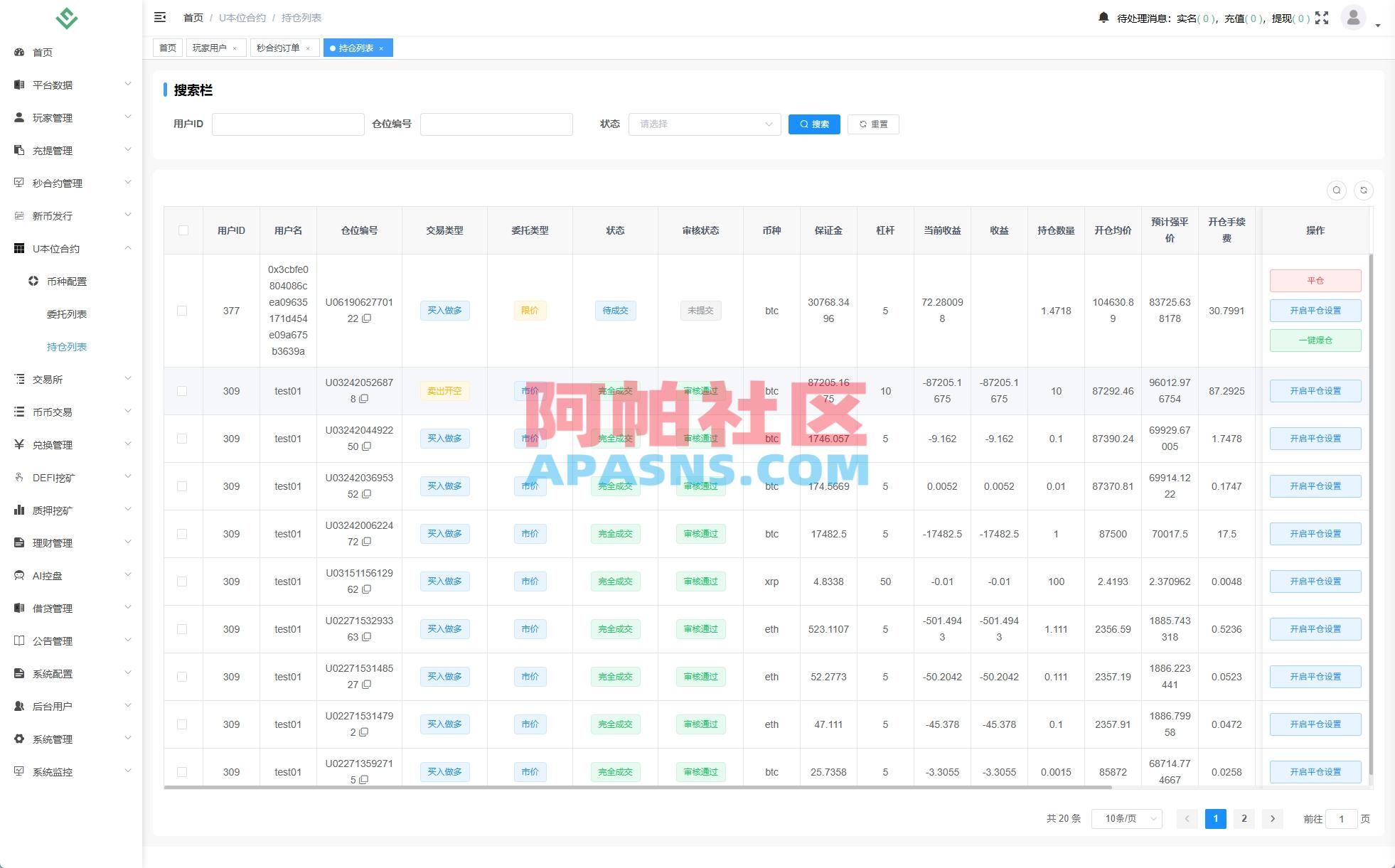Check the row checkbox for user 377
Image resolution: width=1395 pixels, height=868 pixels.
[183, 311]
